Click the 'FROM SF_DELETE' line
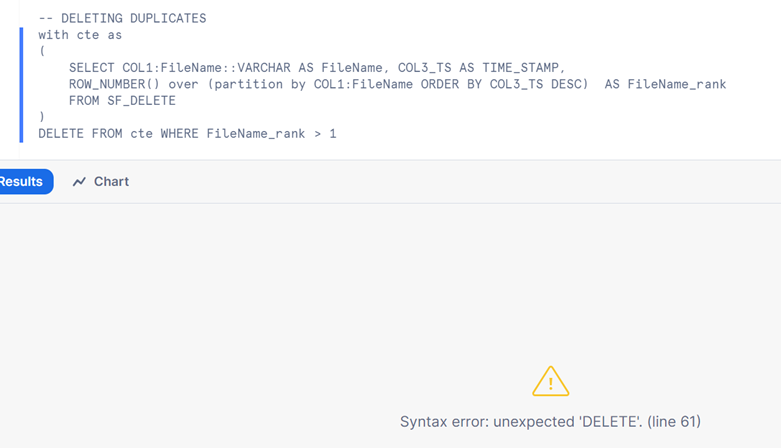 (122, 101)
